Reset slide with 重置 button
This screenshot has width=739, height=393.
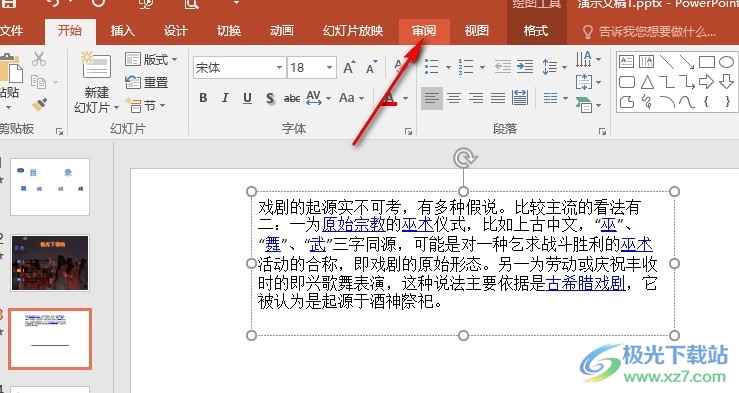tap(147, 82)
